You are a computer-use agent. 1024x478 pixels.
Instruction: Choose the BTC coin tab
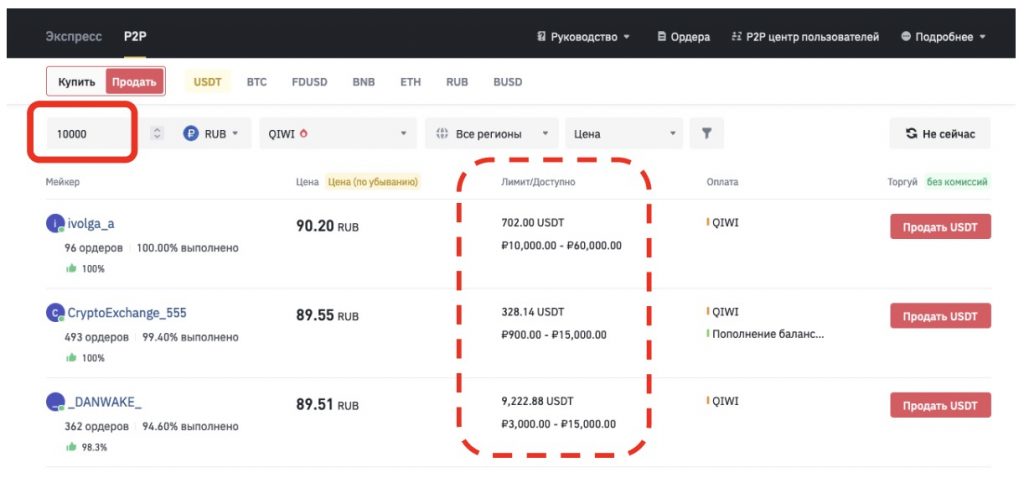click(x=257, y=82)
